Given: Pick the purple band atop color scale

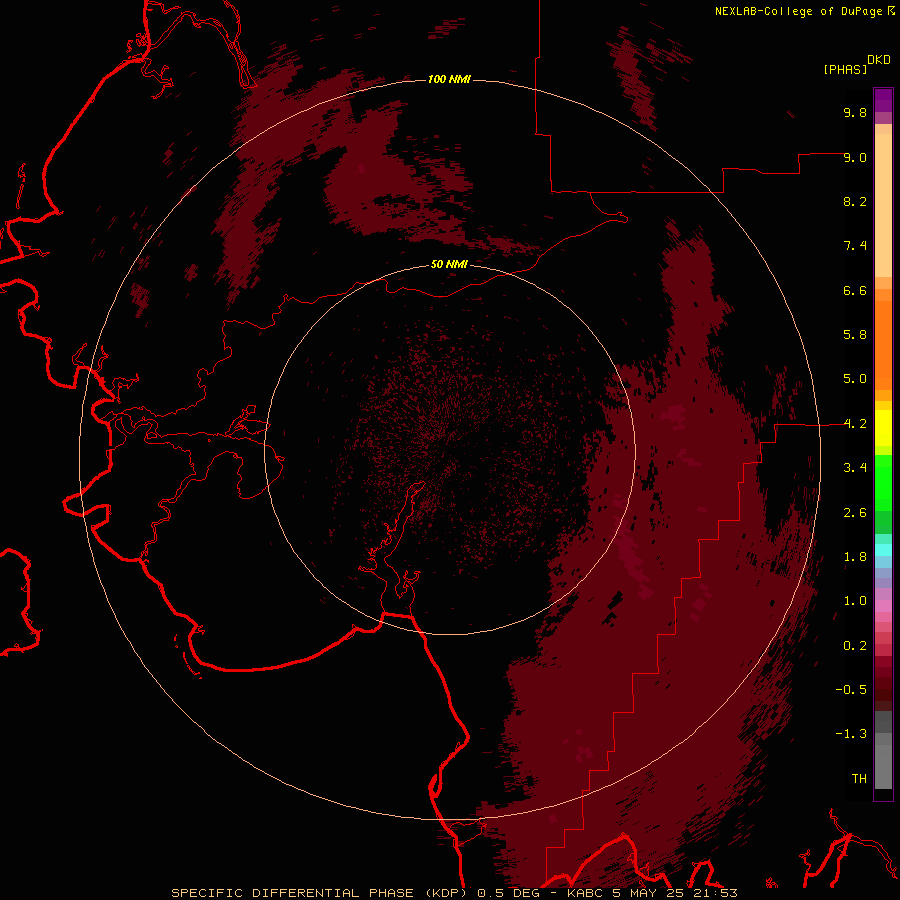Looking at the screenshot, I should point(883,100).
